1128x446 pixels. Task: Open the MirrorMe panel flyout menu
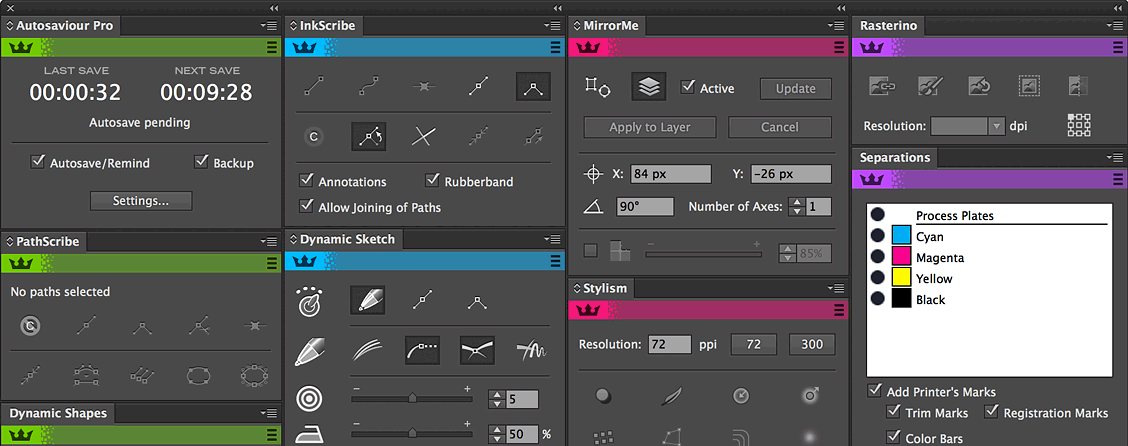coord(835,26)
